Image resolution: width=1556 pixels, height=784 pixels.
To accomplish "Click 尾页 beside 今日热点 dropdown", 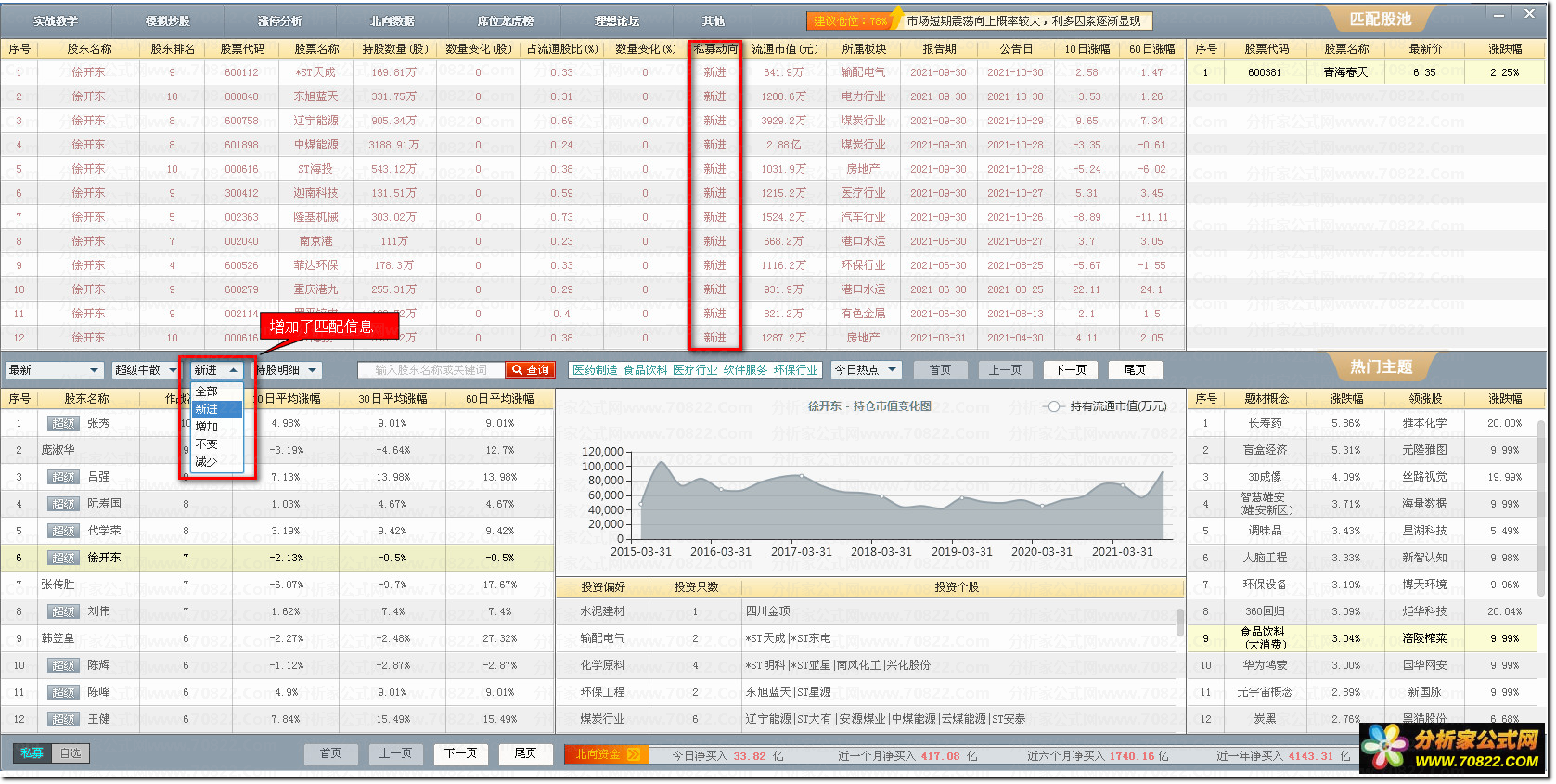I will 1135,369.
